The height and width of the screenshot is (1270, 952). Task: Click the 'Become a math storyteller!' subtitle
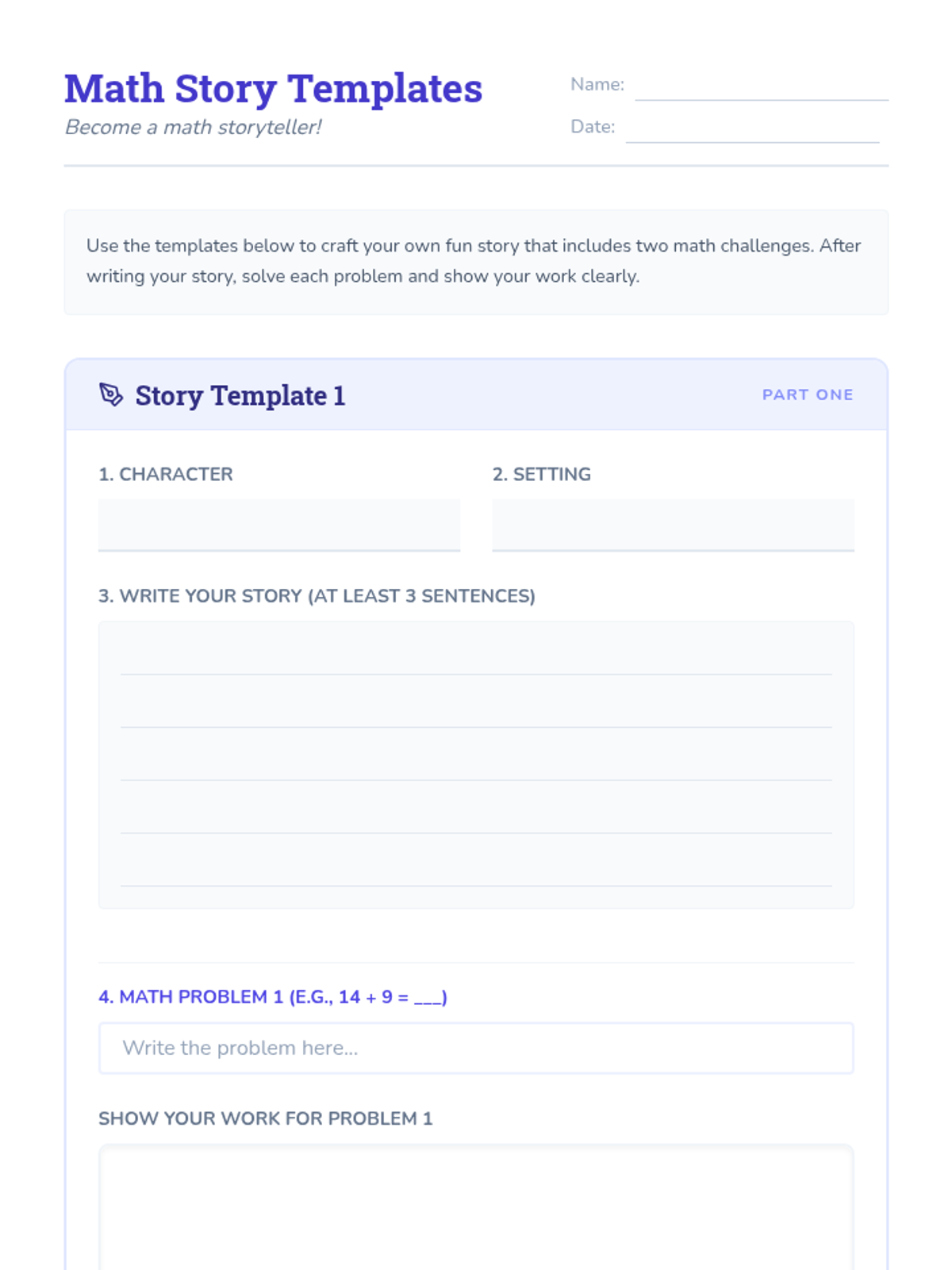pyautogui.click(x=193, y=127)
